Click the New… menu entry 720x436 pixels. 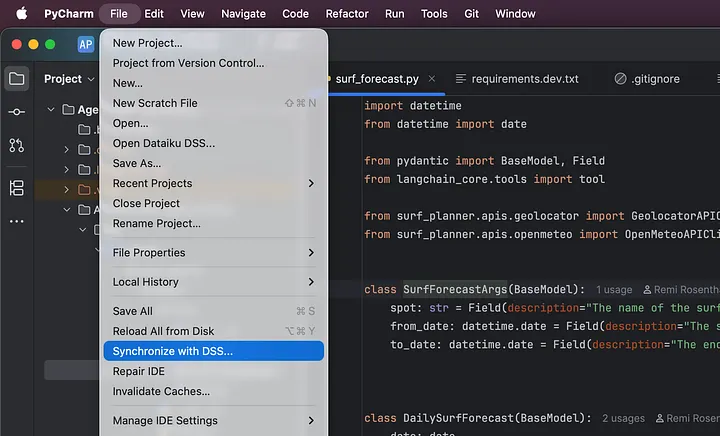pos(214,83)
